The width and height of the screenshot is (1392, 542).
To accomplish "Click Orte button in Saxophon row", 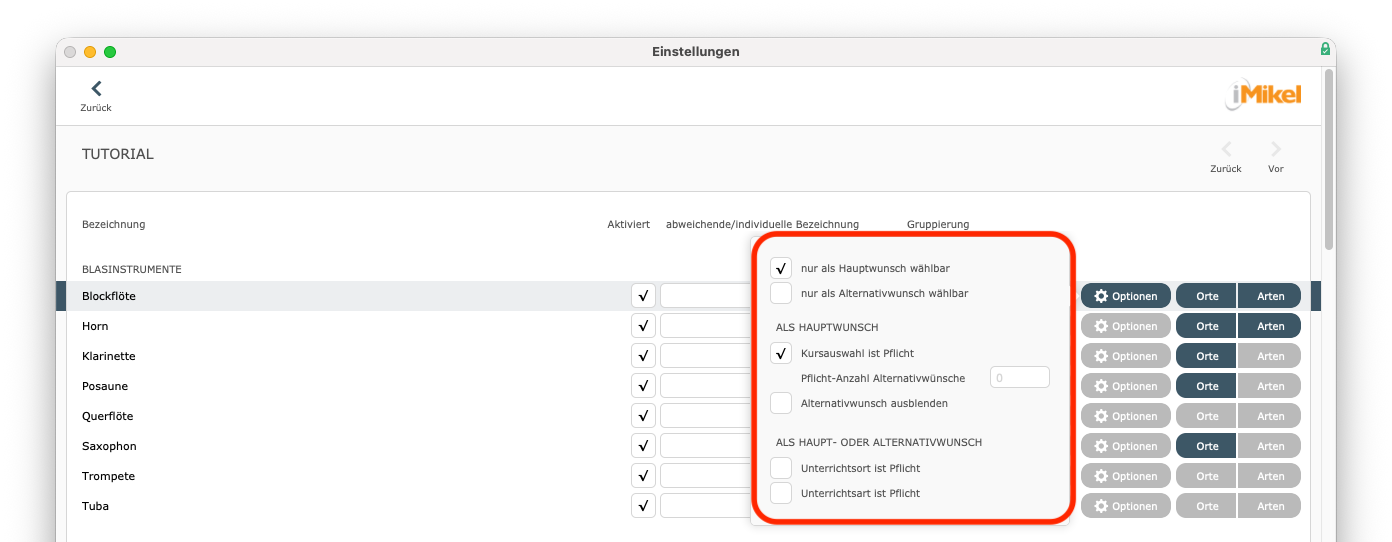I will [x=1207, y=446].
